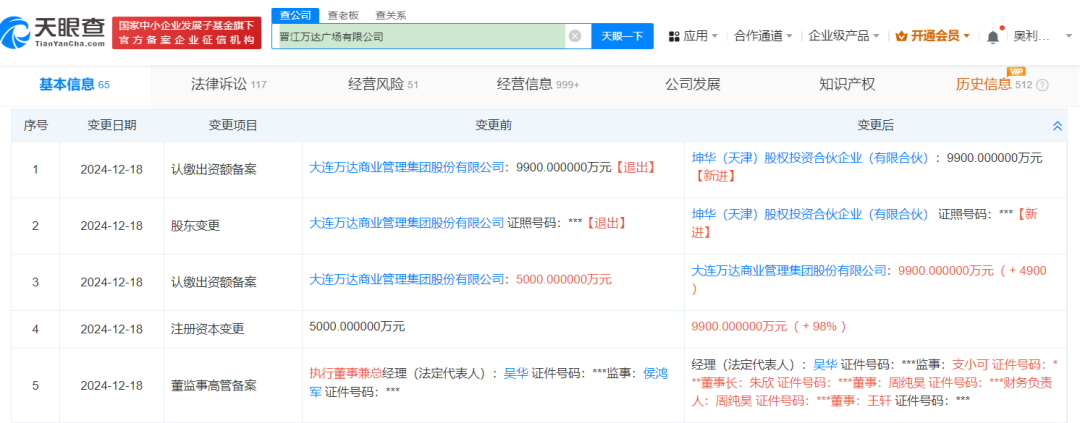Expand the 企业级产品 dropdown
The image size is (1080, 423).
point(876,36)
